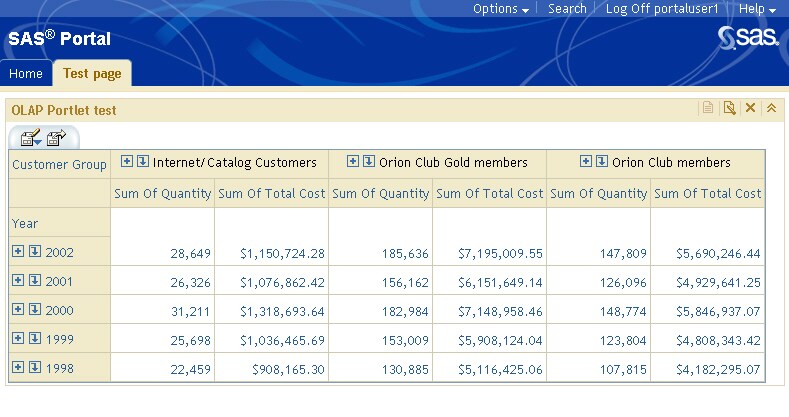Expand Orion Club members column group
The image size is (789, 417).
pyautogui.click(x=586, y=161)
